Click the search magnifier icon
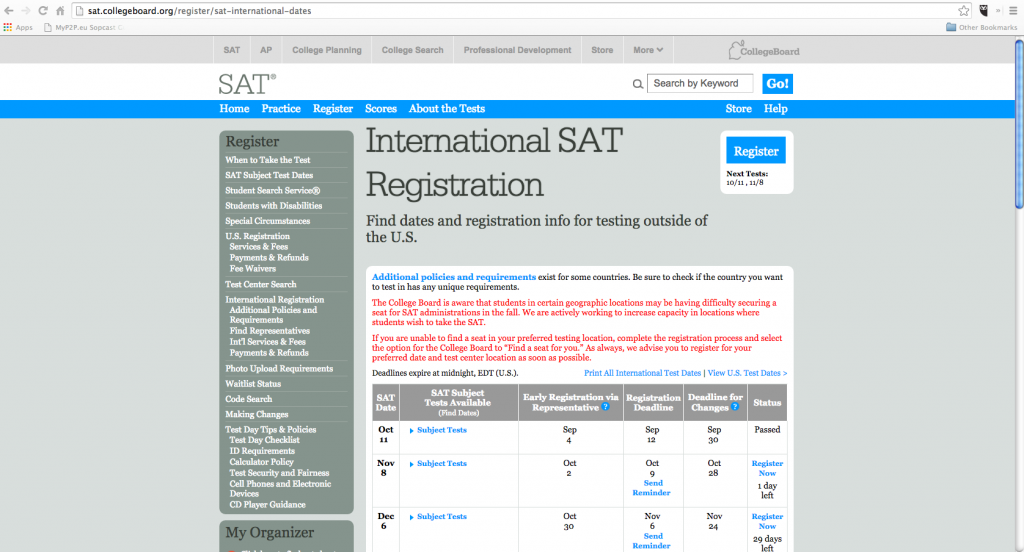 coord(637,84)
